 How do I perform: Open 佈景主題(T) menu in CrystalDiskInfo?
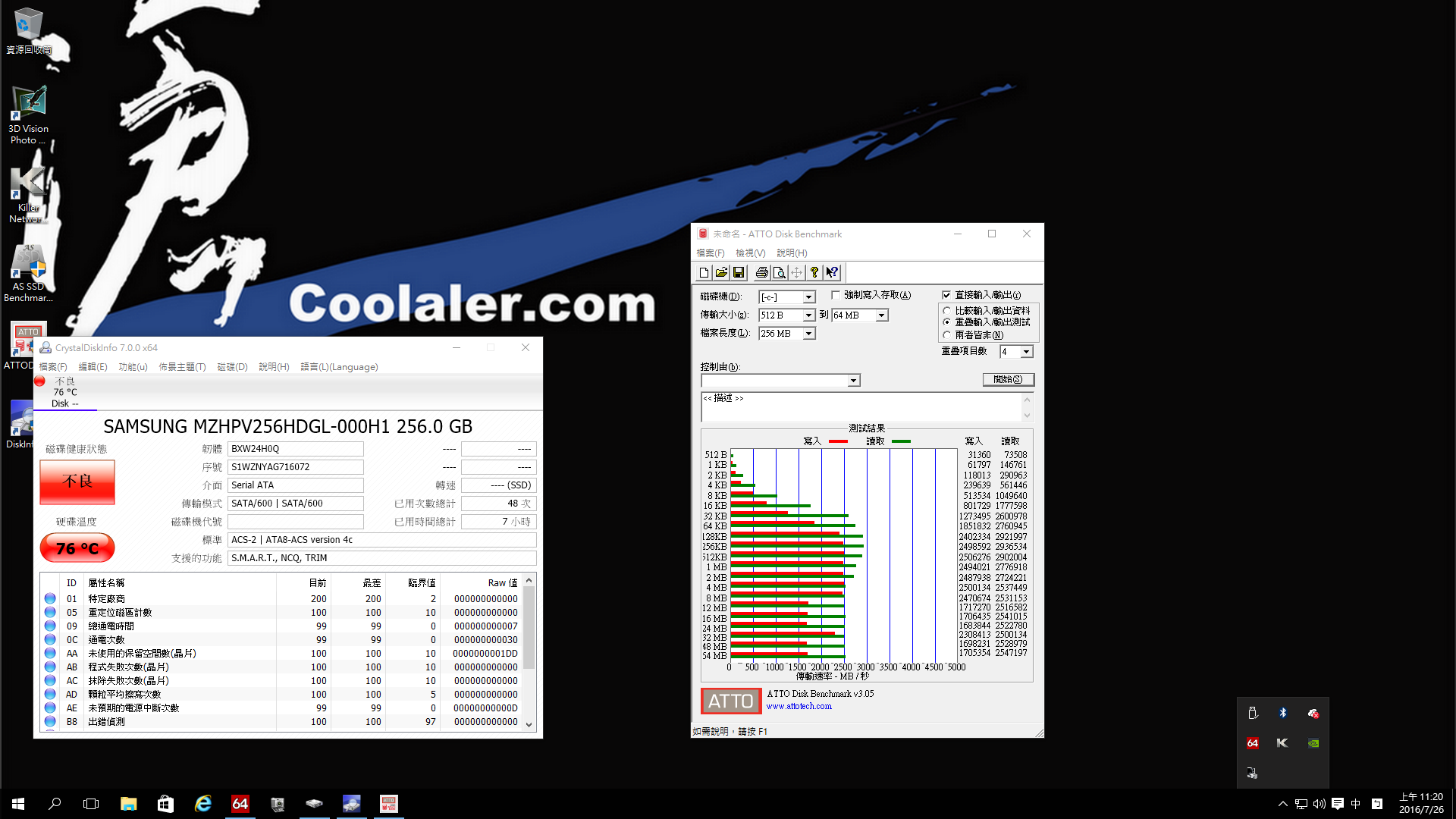[x=182, y=367]
